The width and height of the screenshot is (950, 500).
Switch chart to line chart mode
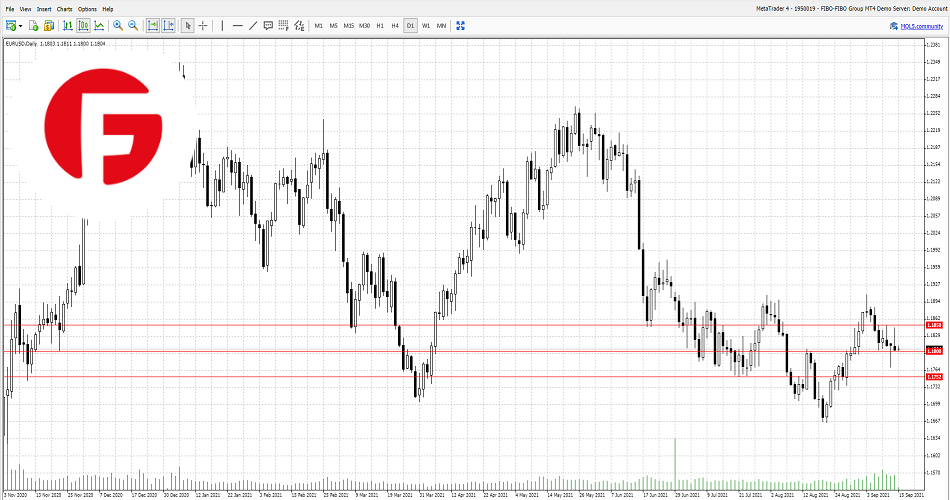pyautogui.click(x=99, y=25)
